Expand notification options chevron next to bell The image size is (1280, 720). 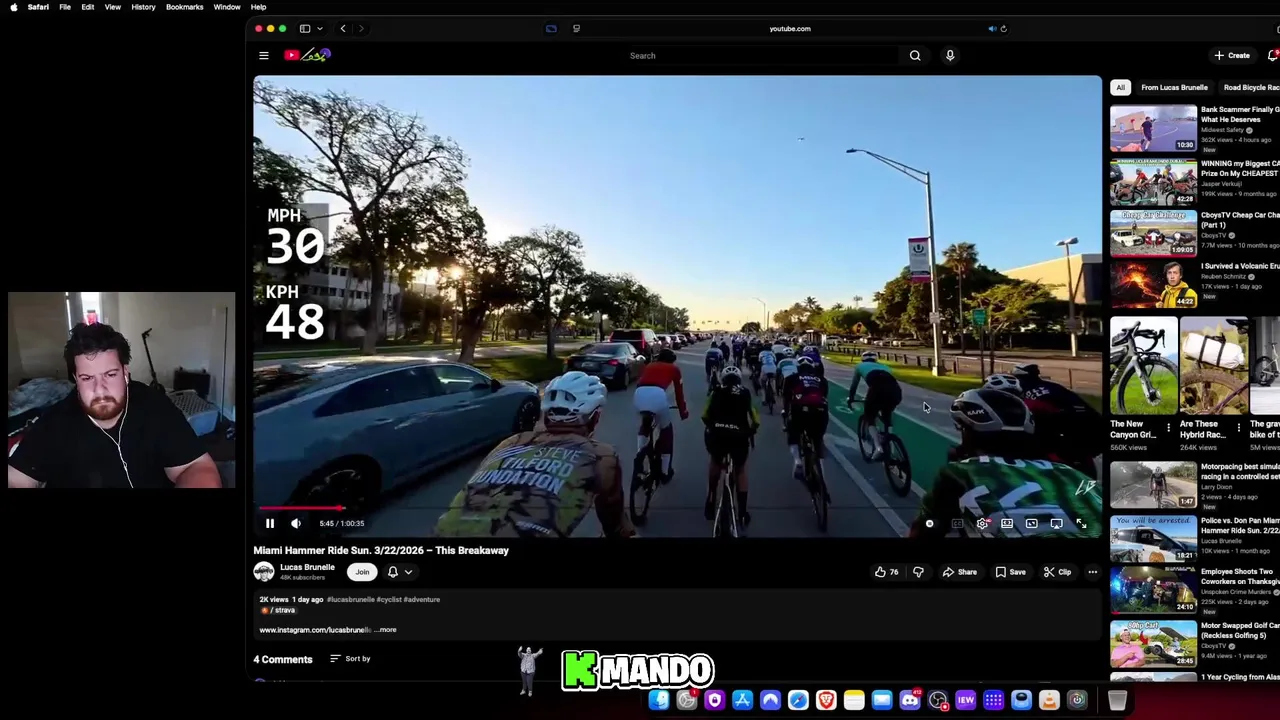click(408, 572)
